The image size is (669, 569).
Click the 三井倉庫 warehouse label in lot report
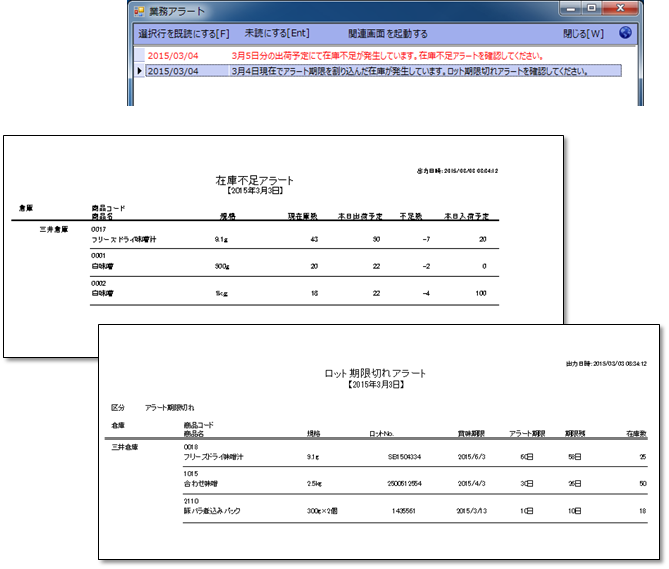[x=125, y=447]
